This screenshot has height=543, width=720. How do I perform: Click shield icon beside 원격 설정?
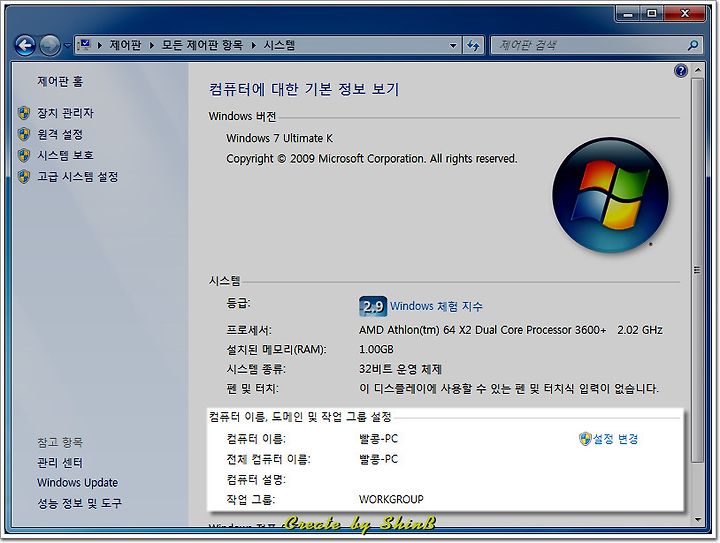pyautogui.click(x=24, y=134)
